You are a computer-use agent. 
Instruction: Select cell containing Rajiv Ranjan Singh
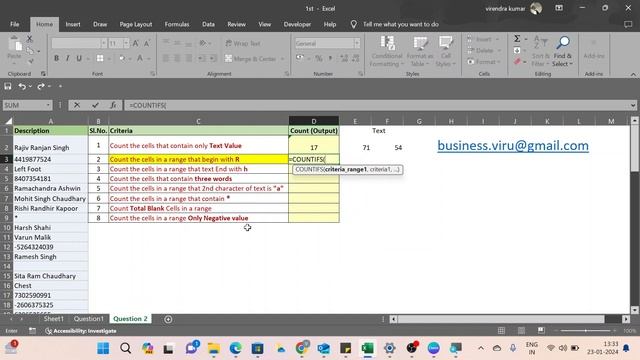(x=51, y=145)
